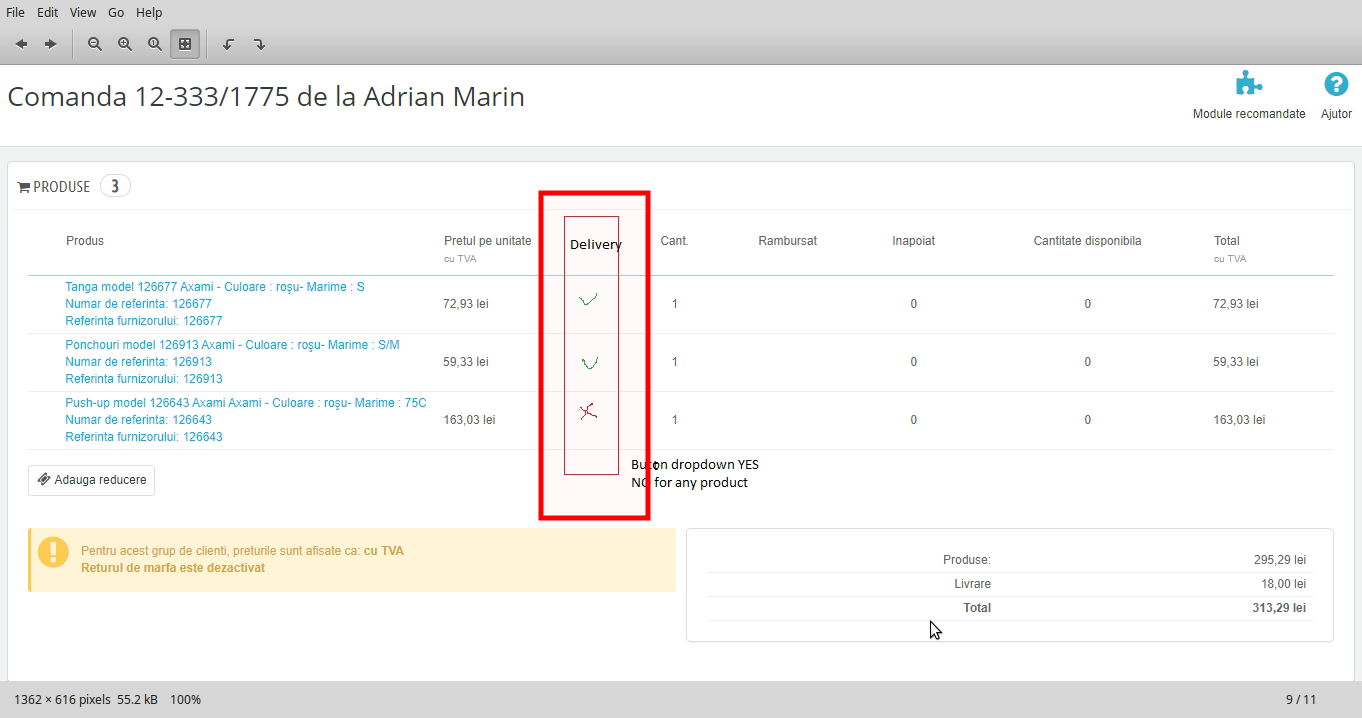Click the Adauga reducere button
The image size is (1362, 718).
92,480
